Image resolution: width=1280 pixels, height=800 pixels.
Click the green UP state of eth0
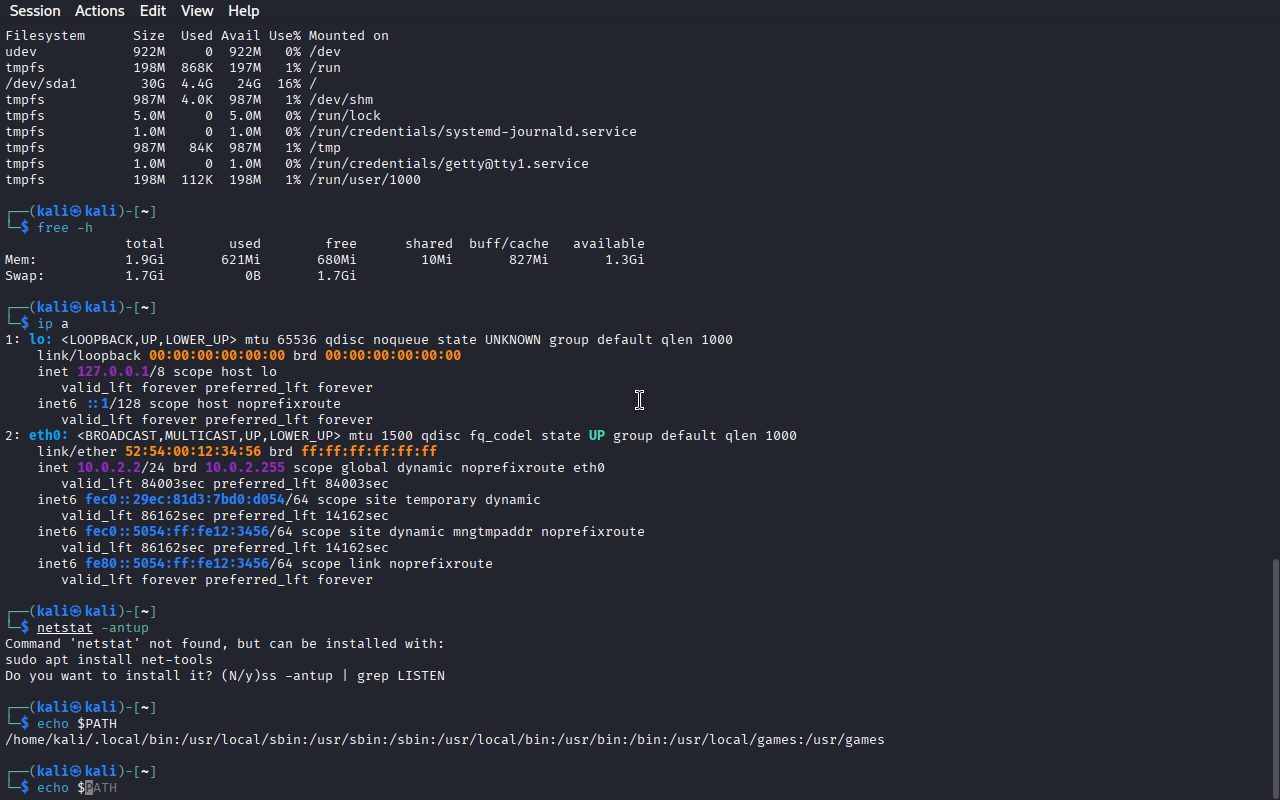596,436
